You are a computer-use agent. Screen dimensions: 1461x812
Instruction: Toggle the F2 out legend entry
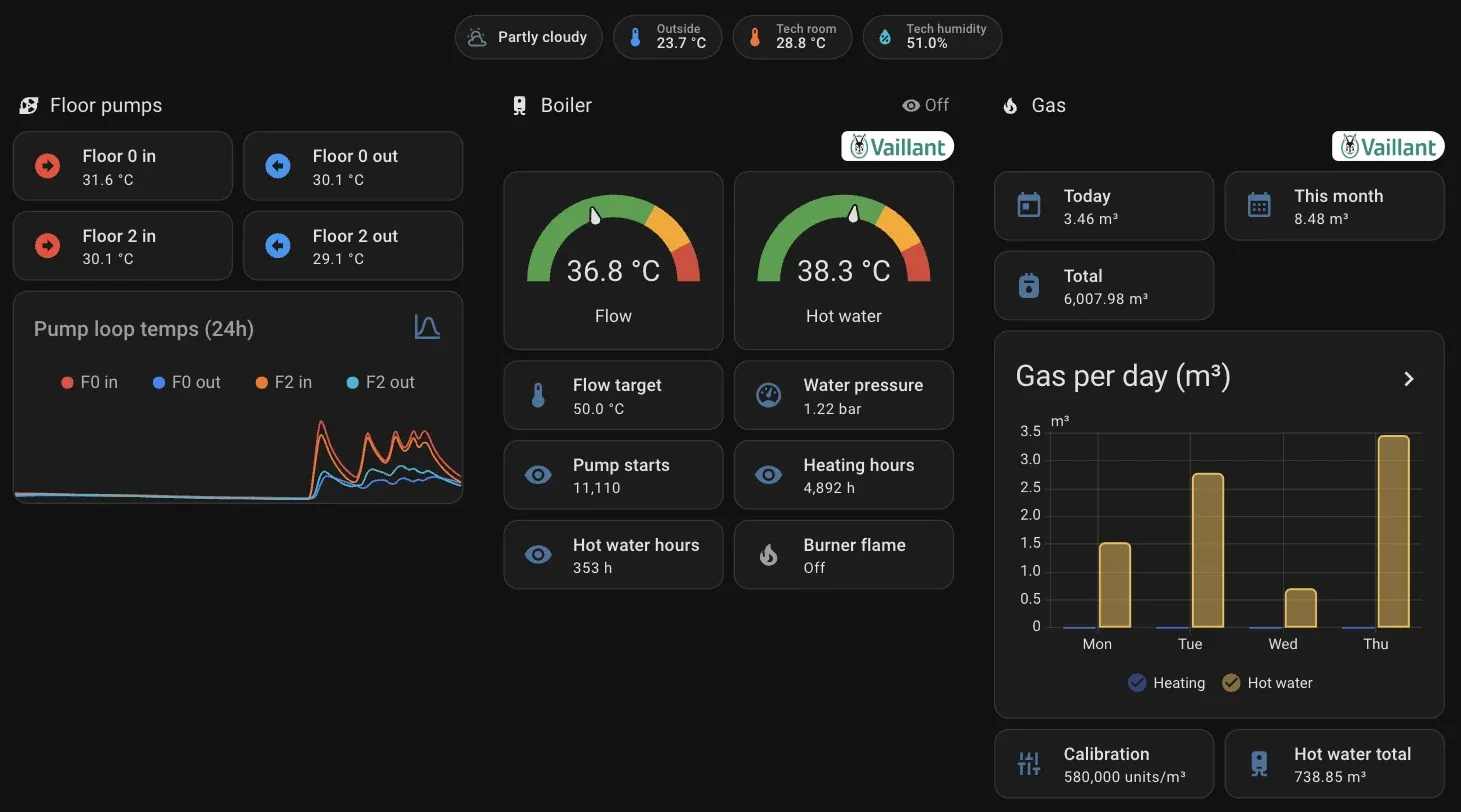(x=380, y=382)
